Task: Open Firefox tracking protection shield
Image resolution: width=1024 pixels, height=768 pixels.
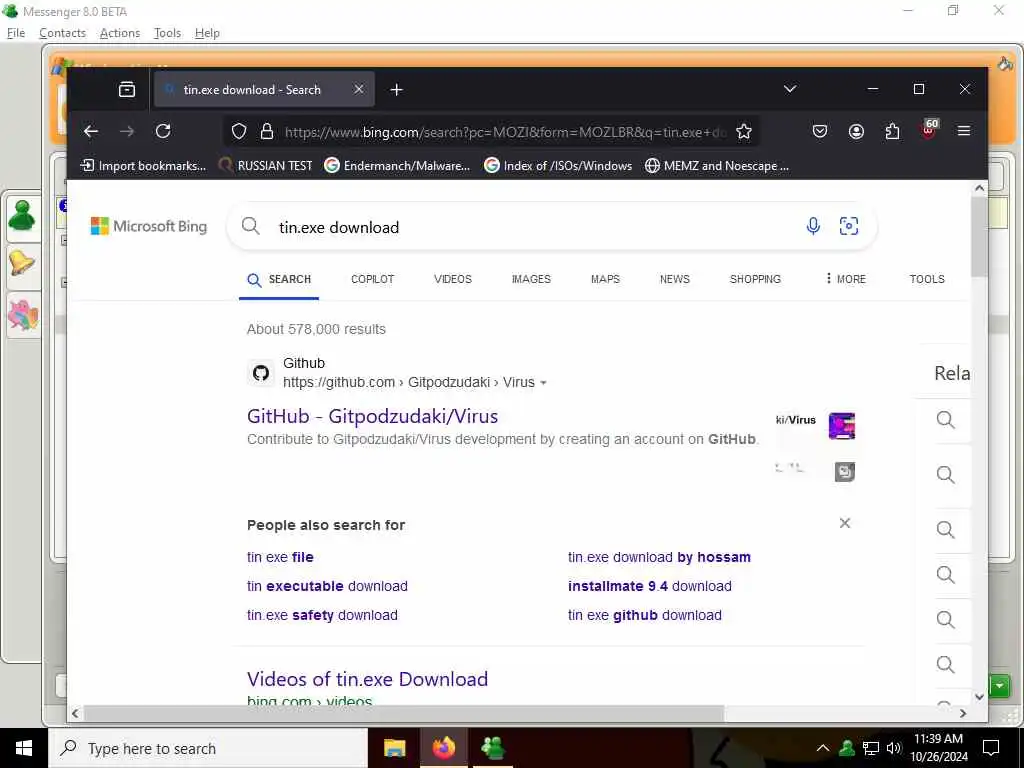Action: point(239,131)
